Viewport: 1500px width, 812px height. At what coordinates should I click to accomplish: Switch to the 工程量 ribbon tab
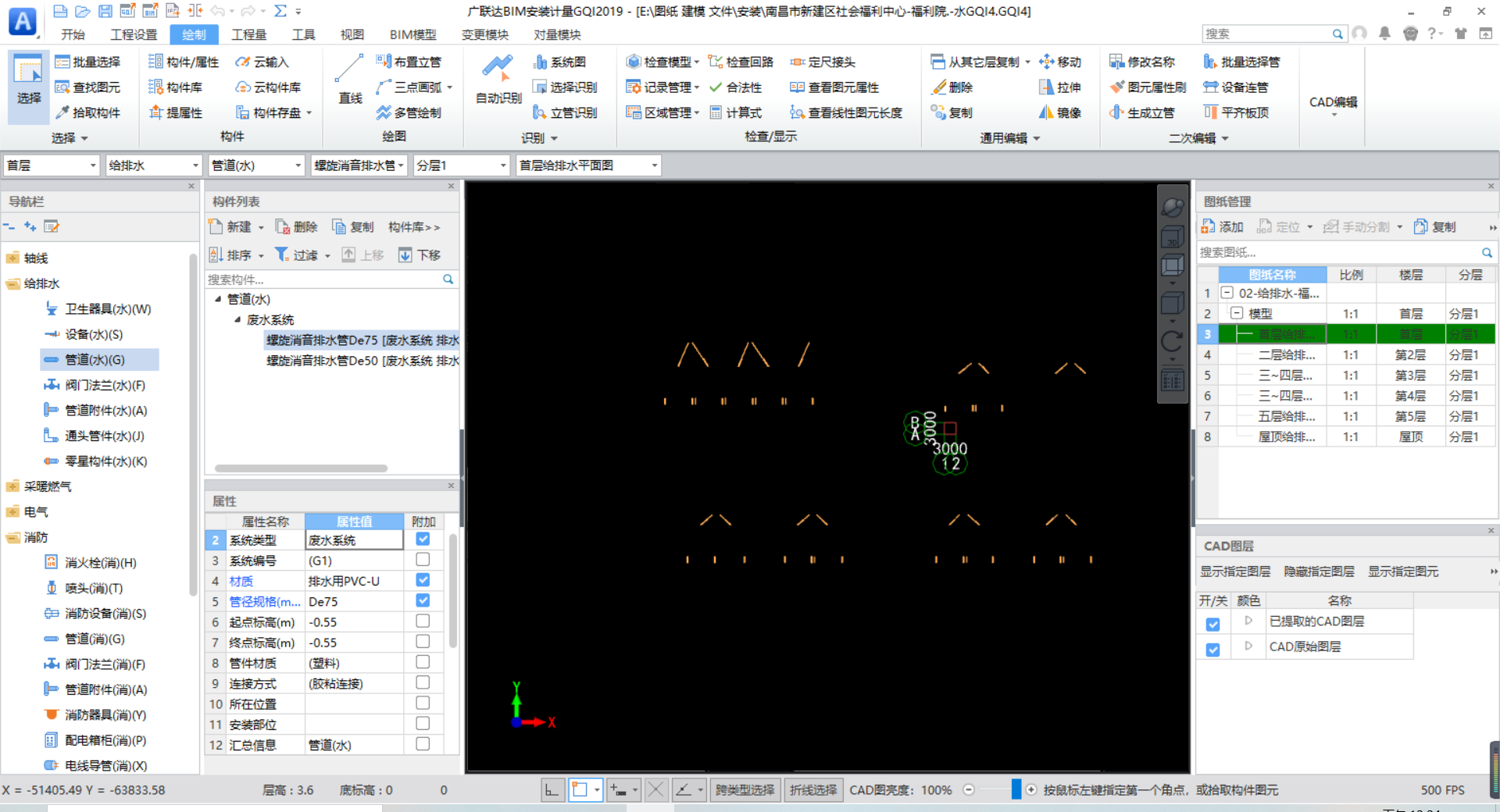click(x=249, y=34)
